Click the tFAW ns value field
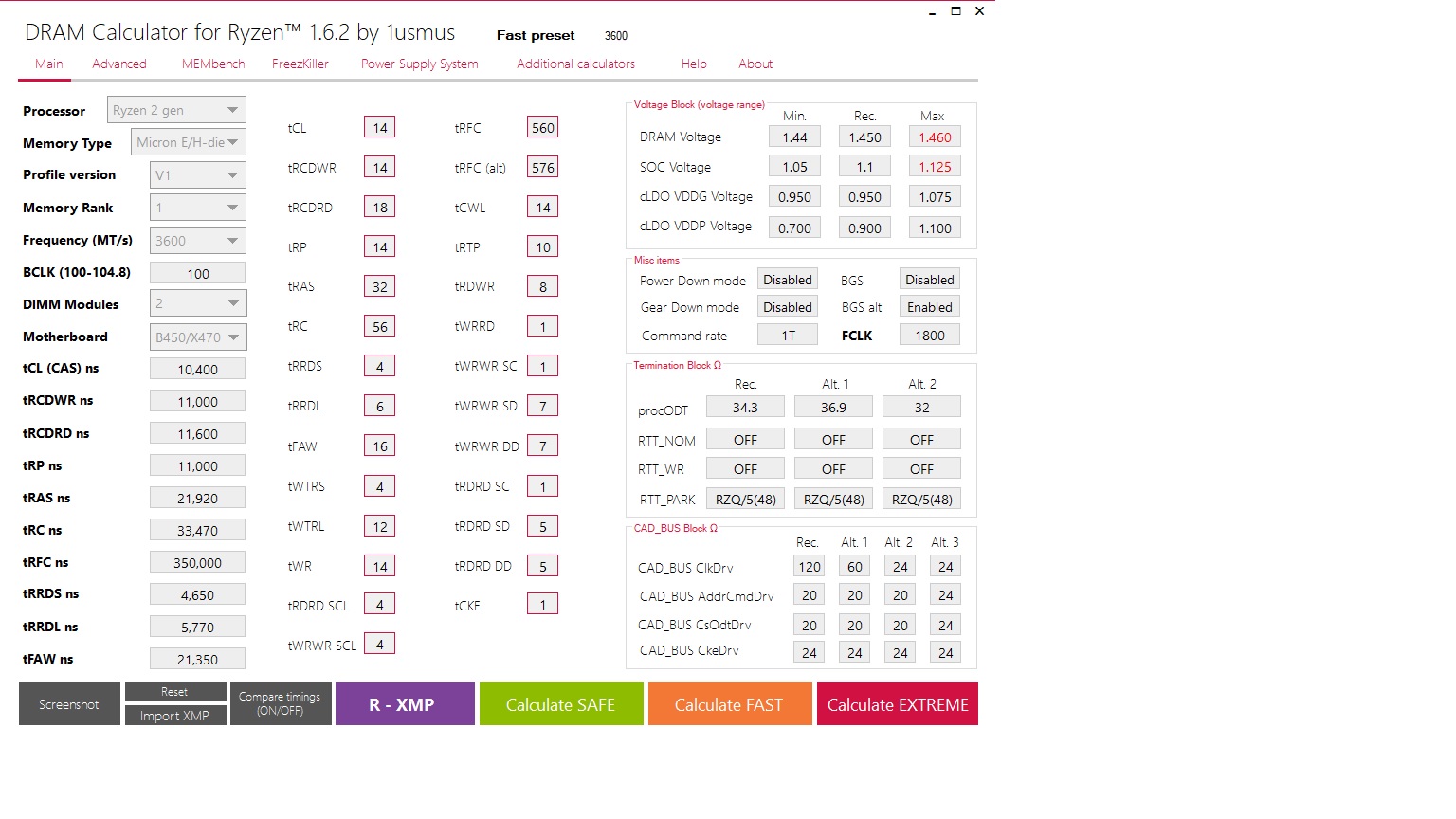 pyautogui.click(x=198, y=659)
